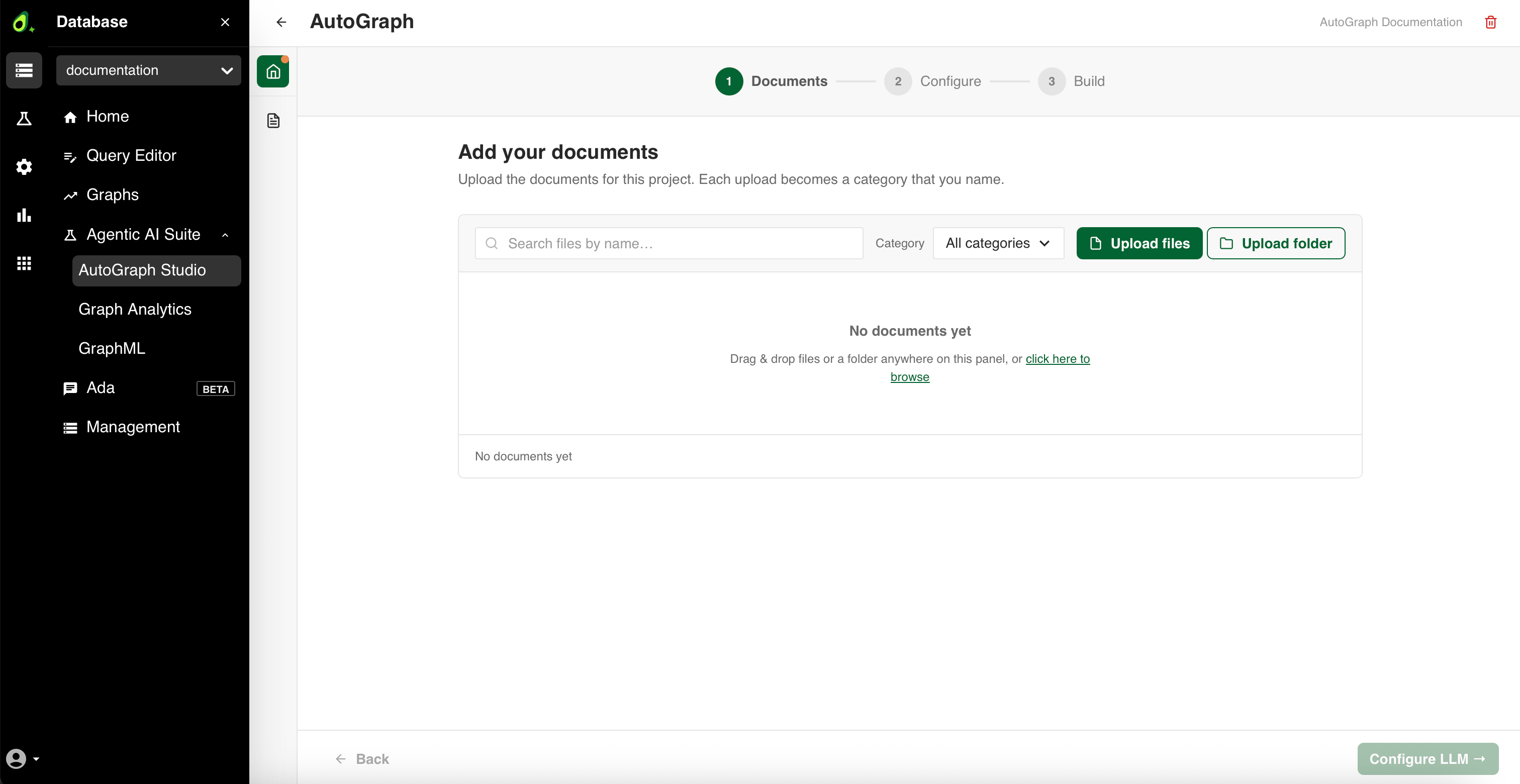Click the Upload files button
Viewport: 1520px width, 784px height.
point(1139,243)
